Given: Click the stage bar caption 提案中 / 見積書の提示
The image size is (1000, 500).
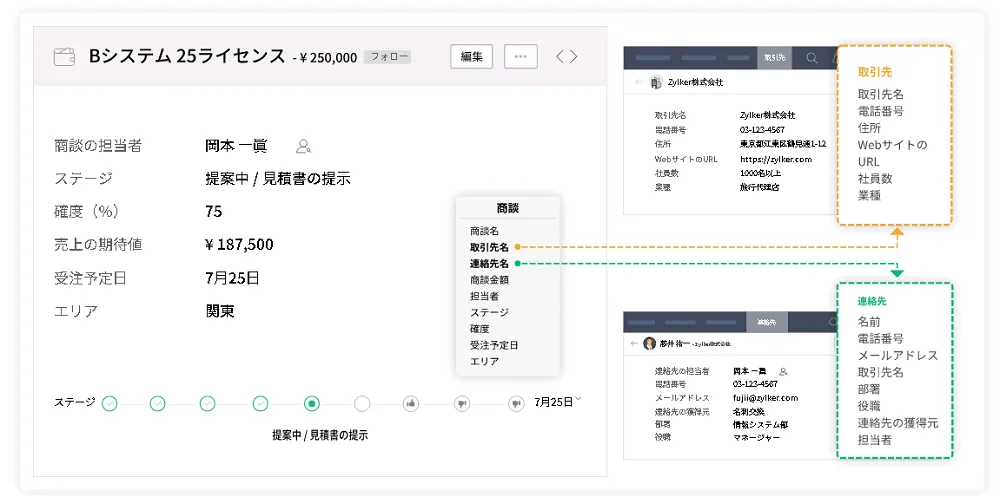Looking at the screenshot, I should tap(320, 436).
